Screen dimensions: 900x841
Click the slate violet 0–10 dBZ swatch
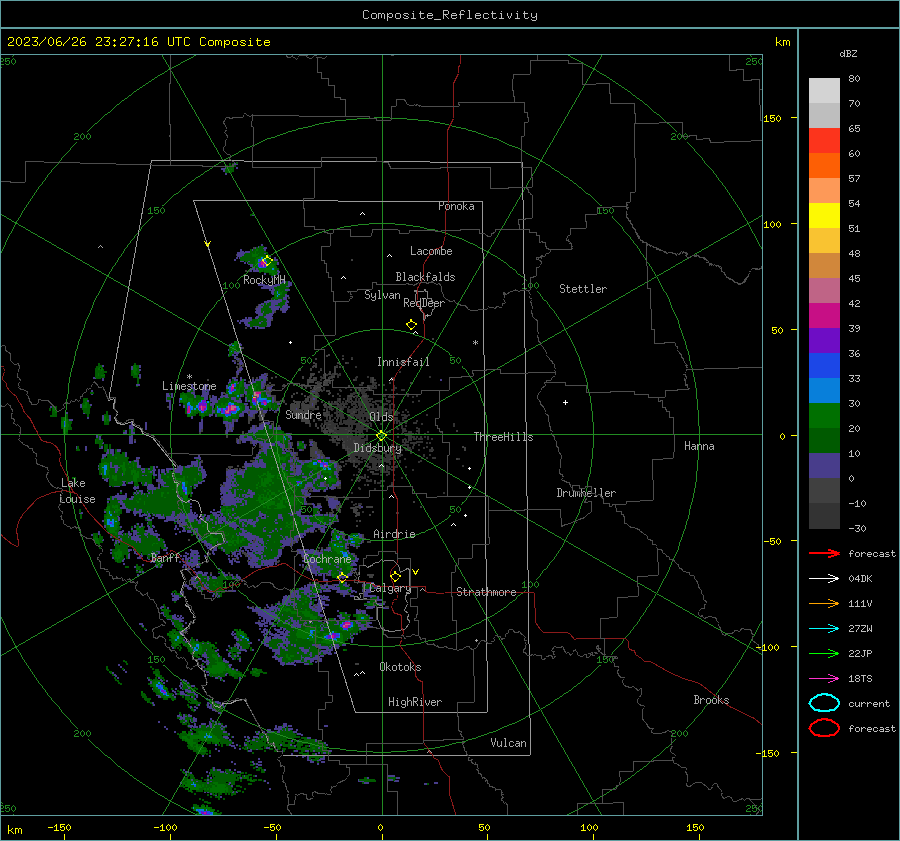coord(824,466)
